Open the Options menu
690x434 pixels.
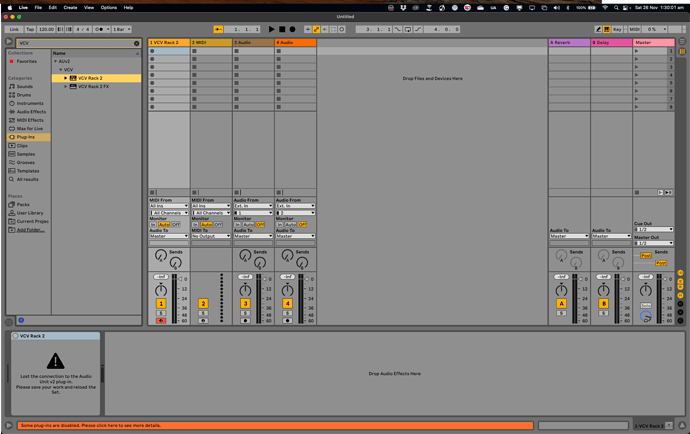coord(109,7)
